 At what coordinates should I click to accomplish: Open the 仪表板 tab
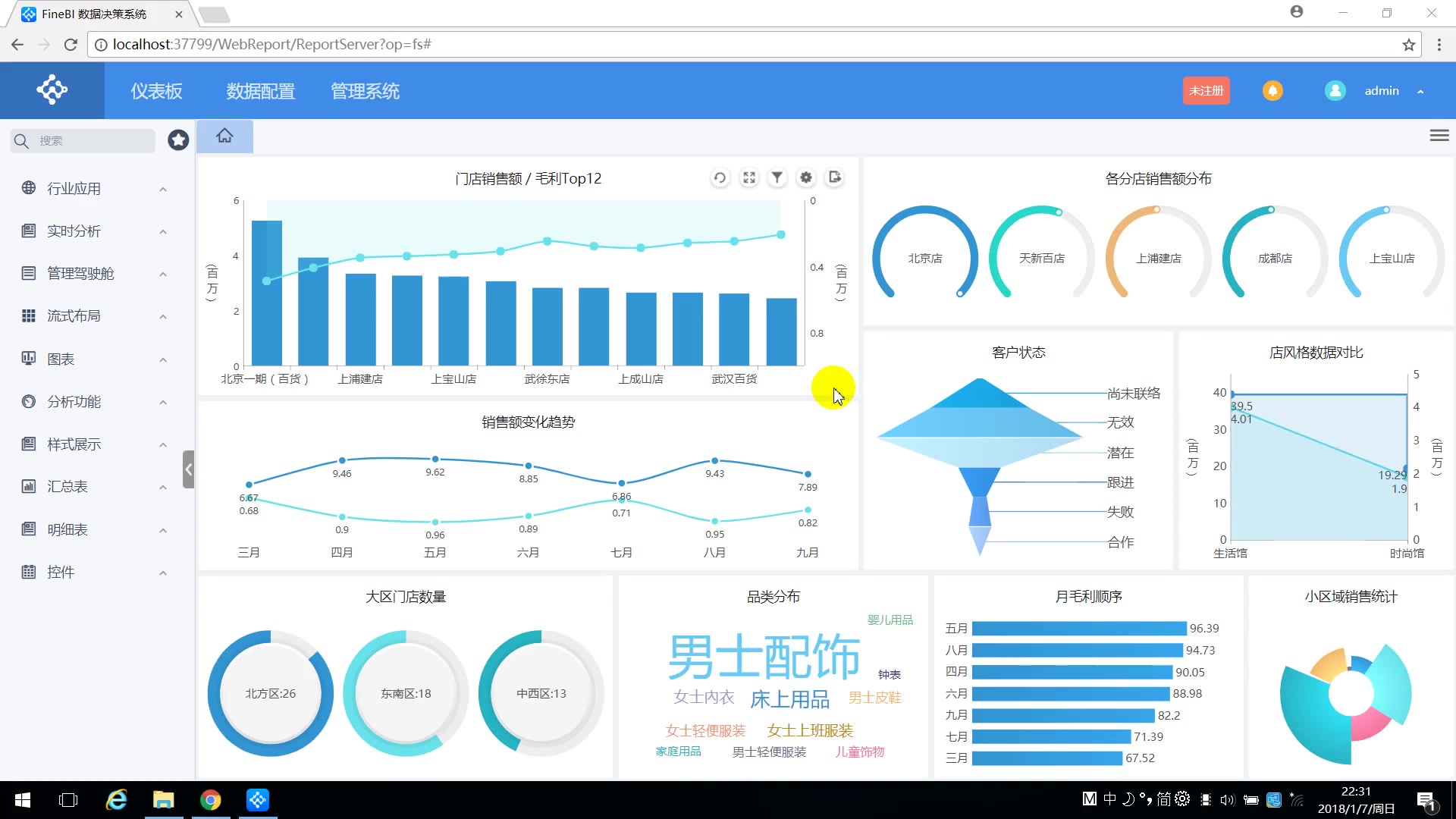[156, 91]
